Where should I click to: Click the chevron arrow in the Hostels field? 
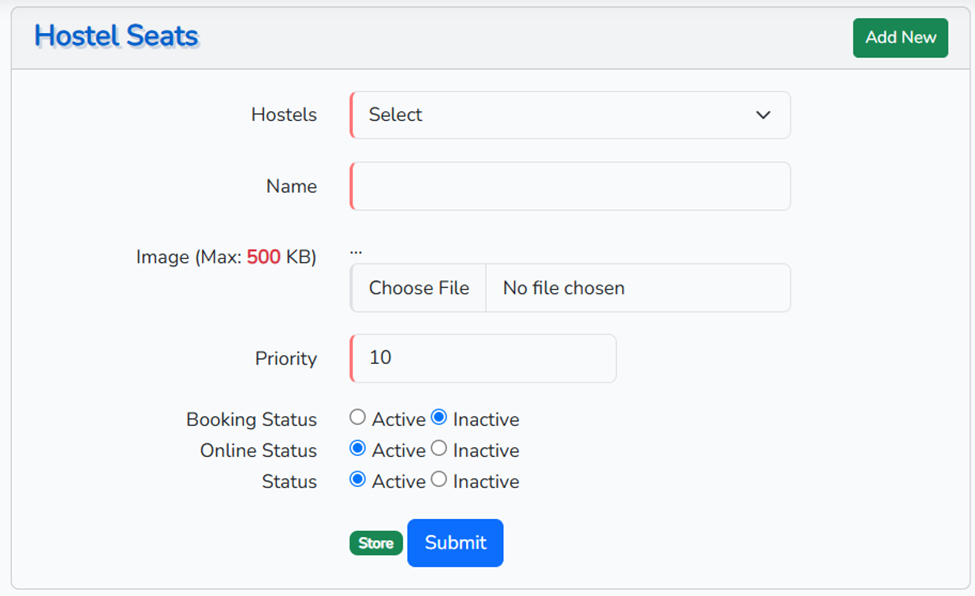763,115
